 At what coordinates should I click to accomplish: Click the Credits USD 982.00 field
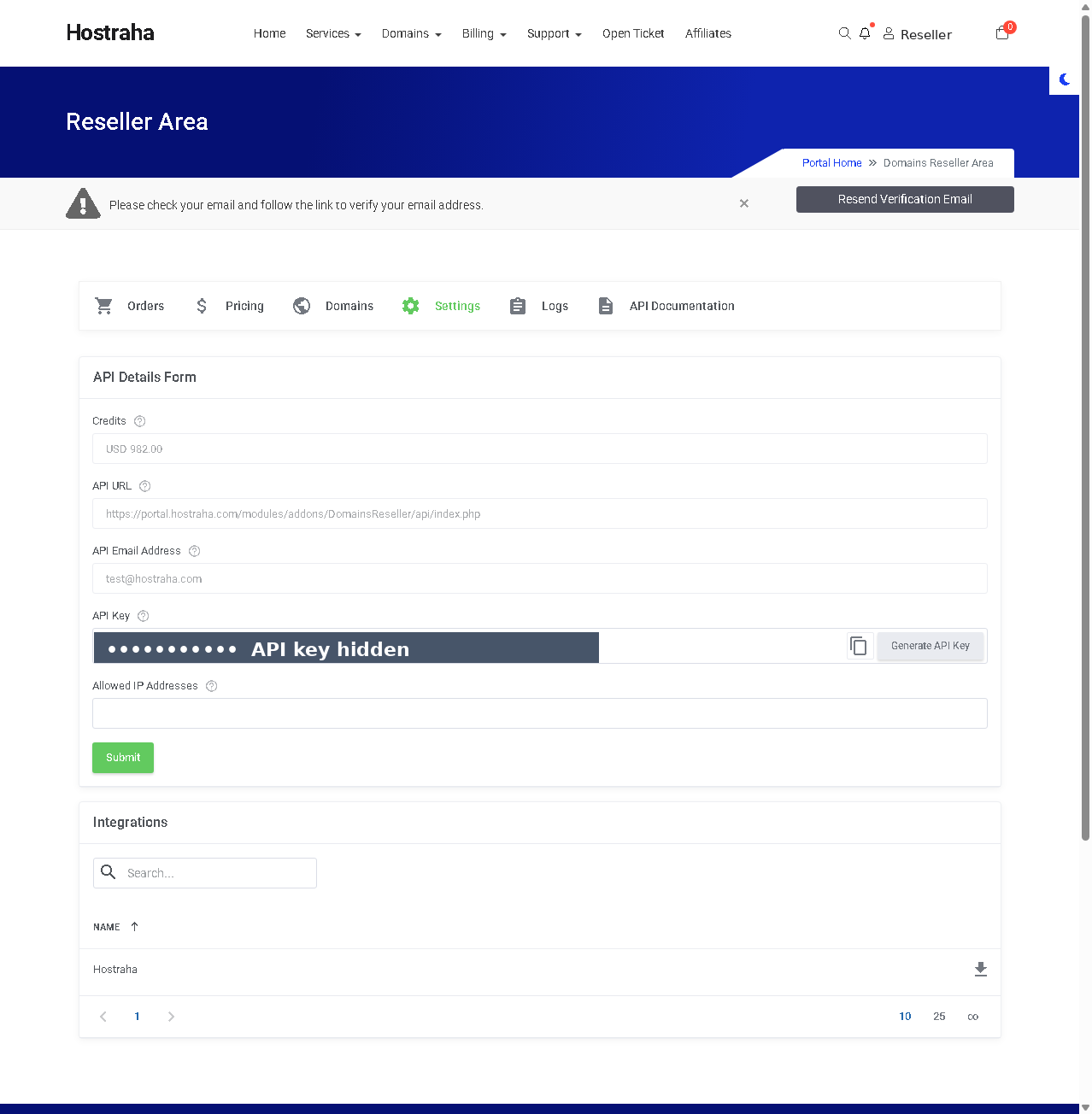[540, 449]
